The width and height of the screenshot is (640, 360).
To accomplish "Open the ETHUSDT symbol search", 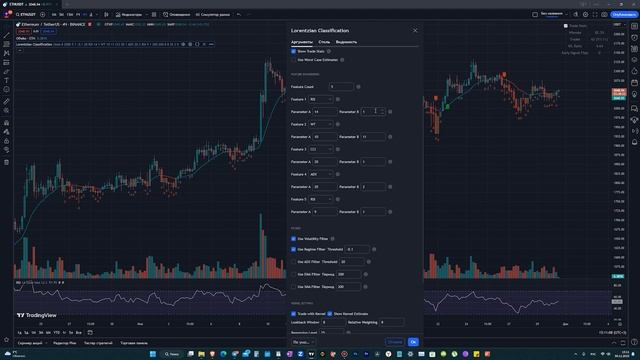I will pyautogui.click(x=26, y=15).
